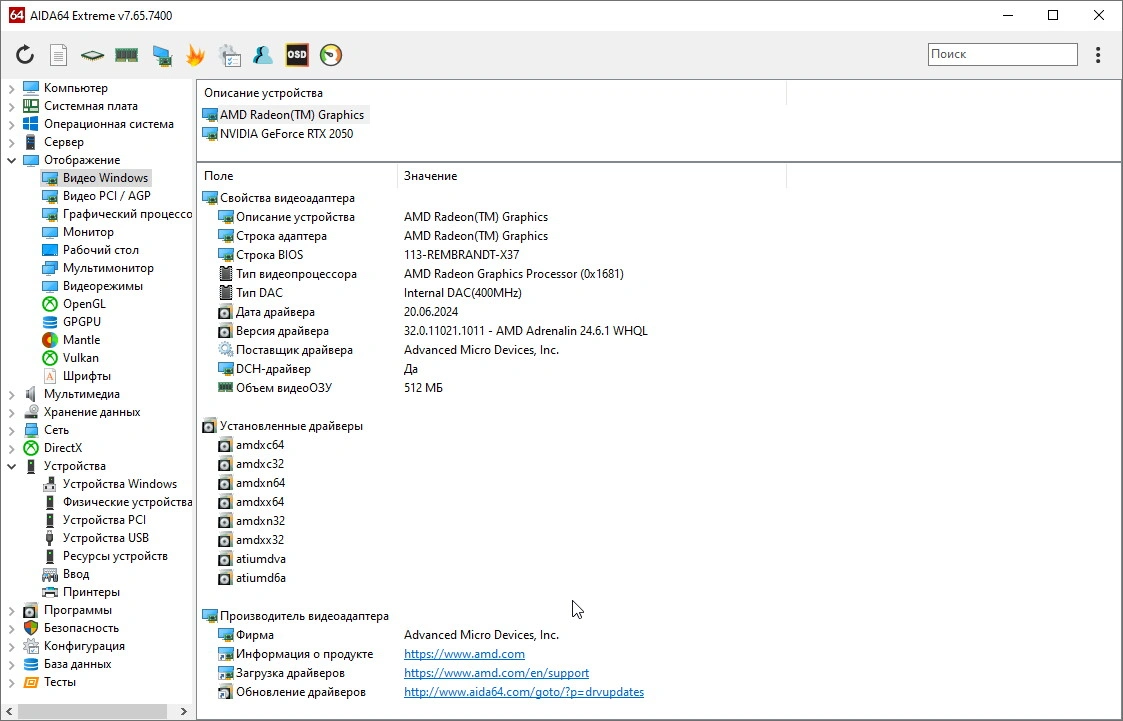The image size is (1123, 721).
Task: Launch the flame stability test icon
Action: pos(195,55)
